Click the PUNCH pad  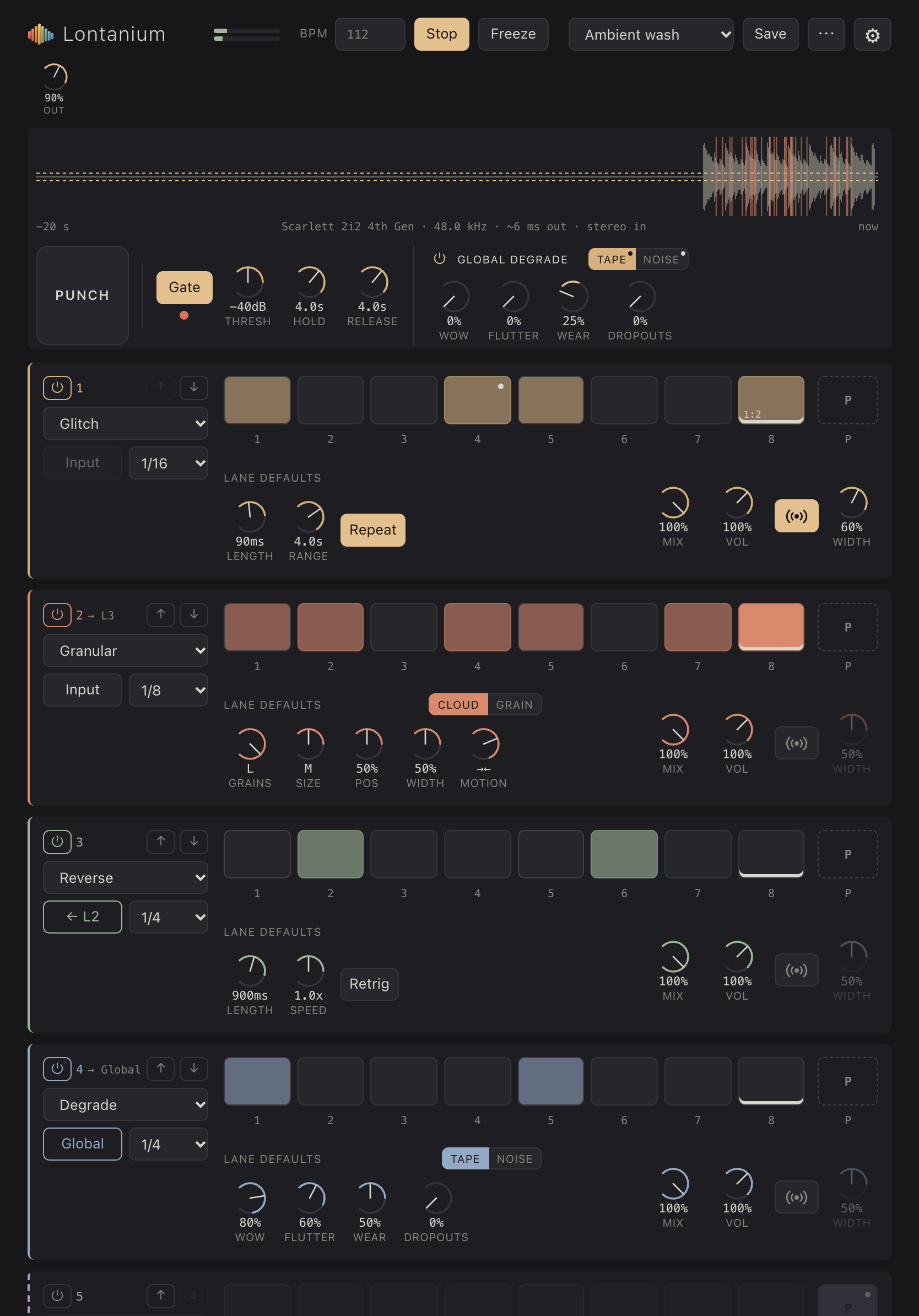pos(83,295)
